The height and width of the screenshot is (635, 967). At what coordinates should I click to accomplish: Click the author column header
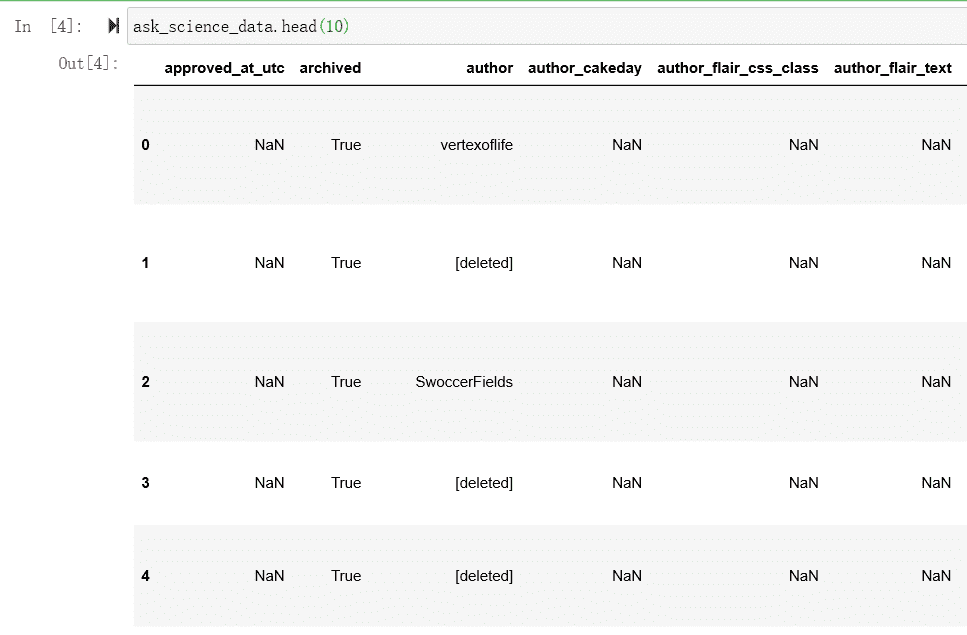[489, 68]
